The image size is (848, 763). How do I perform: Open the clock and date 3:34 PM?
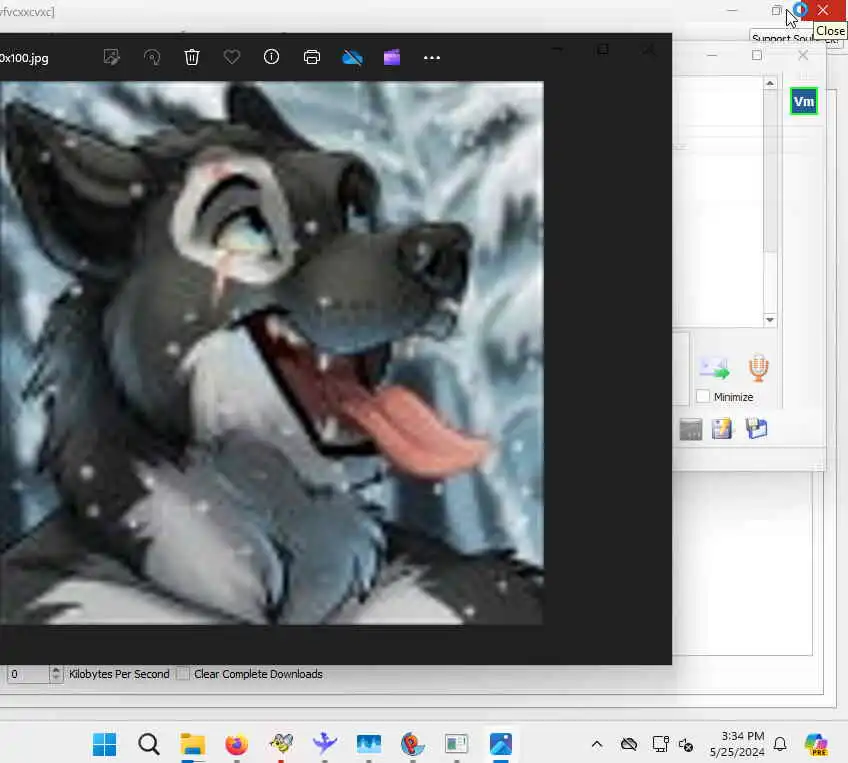pyautogui.click(x=737, y=744)
